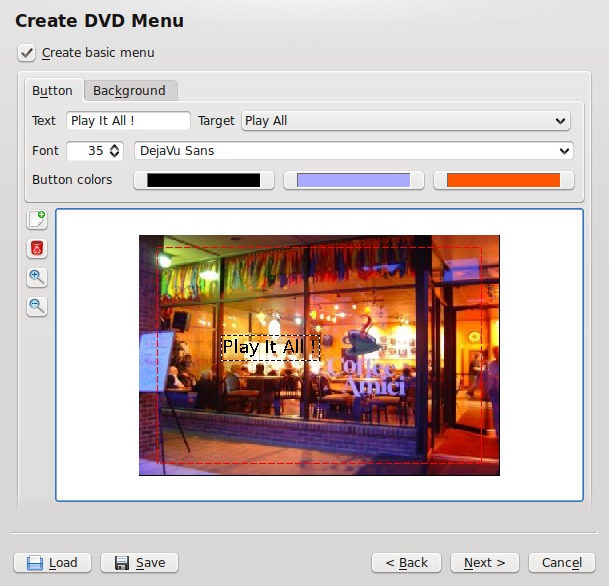Screen dimensions: 609x586
Task: Select the Button tab
Action: tap(52, 91)
